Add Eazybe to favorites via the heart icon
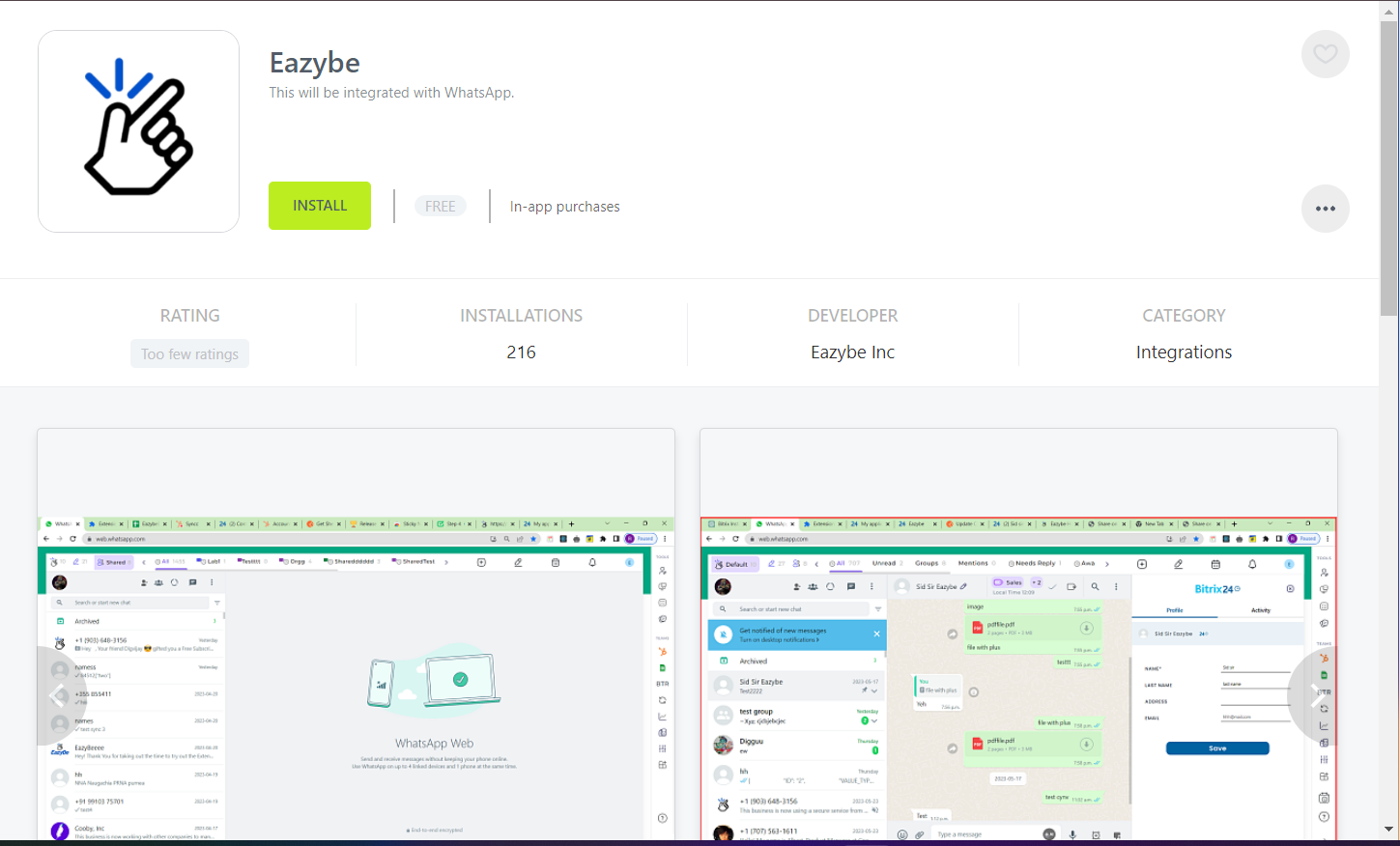 point(1325,54)
